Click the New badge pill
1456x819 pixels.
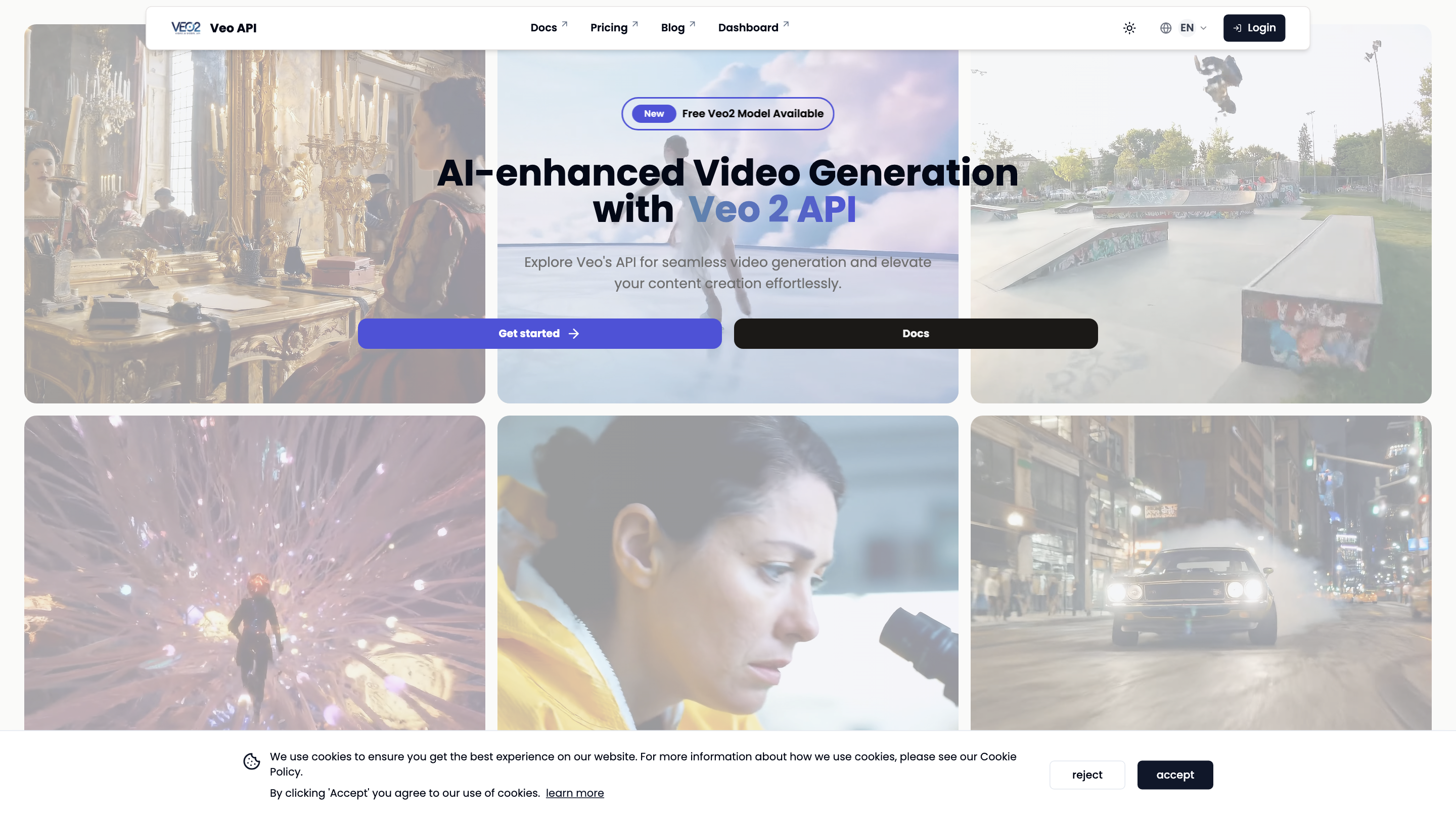(653, 114)
